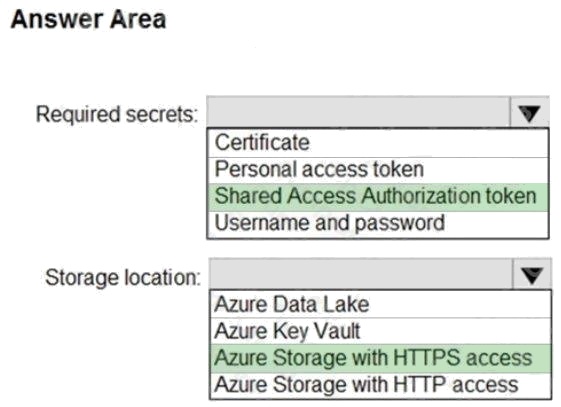The height and width of the screenshot is (407, 561).
Task: Pick the Username and password option
Action: pyautogui.click(x=378, y=224)
